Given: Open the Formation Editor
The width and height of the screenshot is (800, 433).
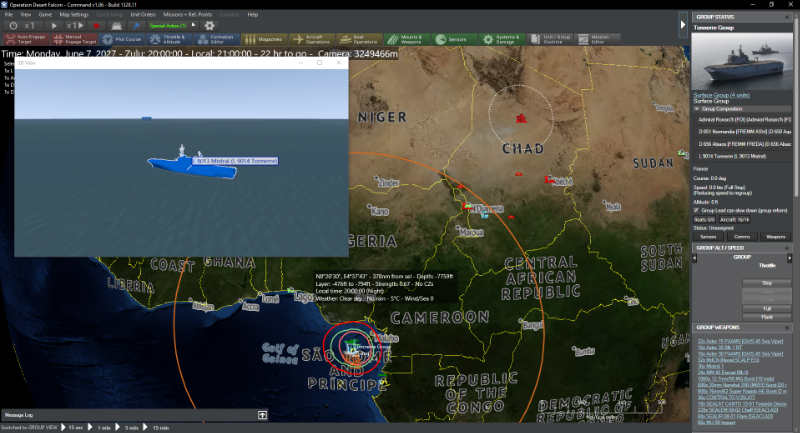Looking at the screenshot, I should point(217,39).
